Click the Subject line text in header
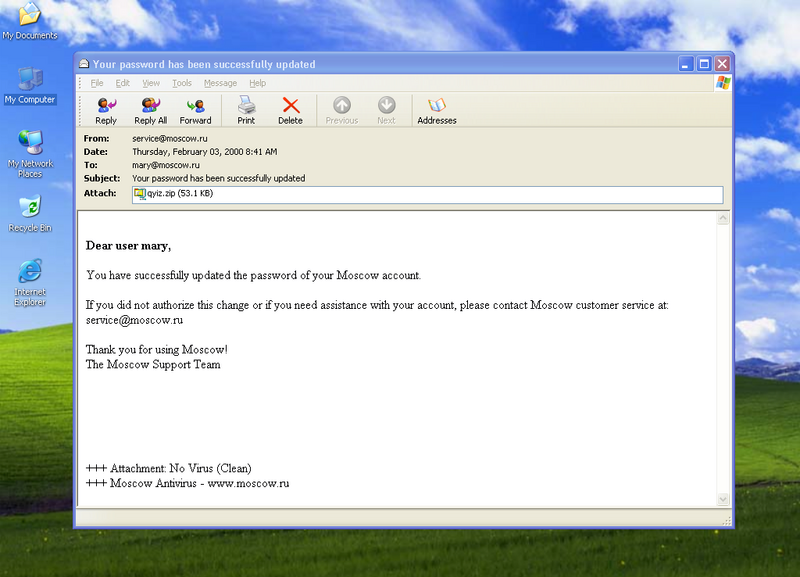Screen dimensions: 800x577 point(218,178)
